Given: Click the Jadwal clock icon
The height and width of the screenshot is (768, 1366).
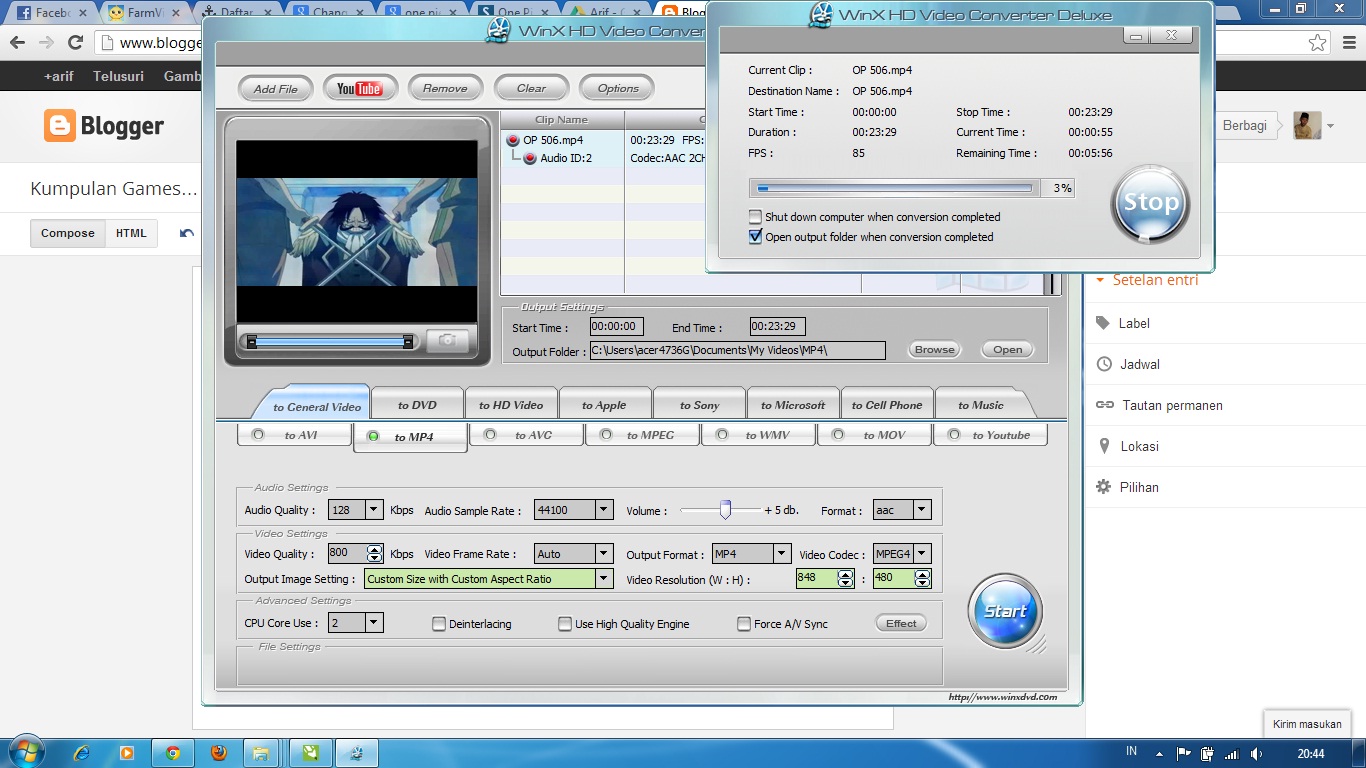Looking at the screenshot, I should pyautogui.click(x=1104, y=364).
